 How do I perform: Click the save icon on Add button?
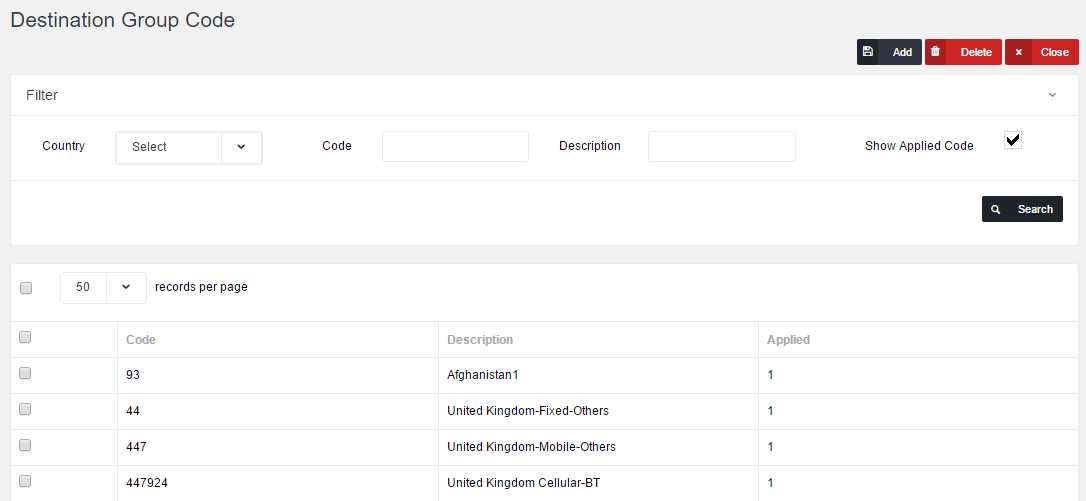tap(868, 52)
